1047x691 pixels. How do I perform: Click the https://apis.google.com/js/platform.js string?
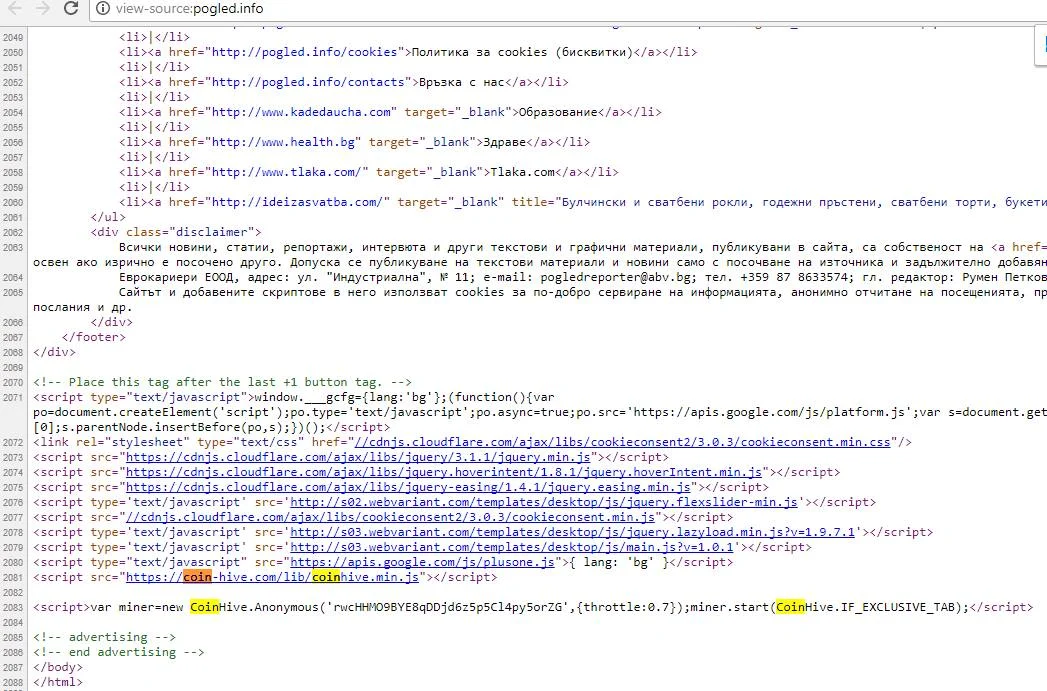coord(770,412)
